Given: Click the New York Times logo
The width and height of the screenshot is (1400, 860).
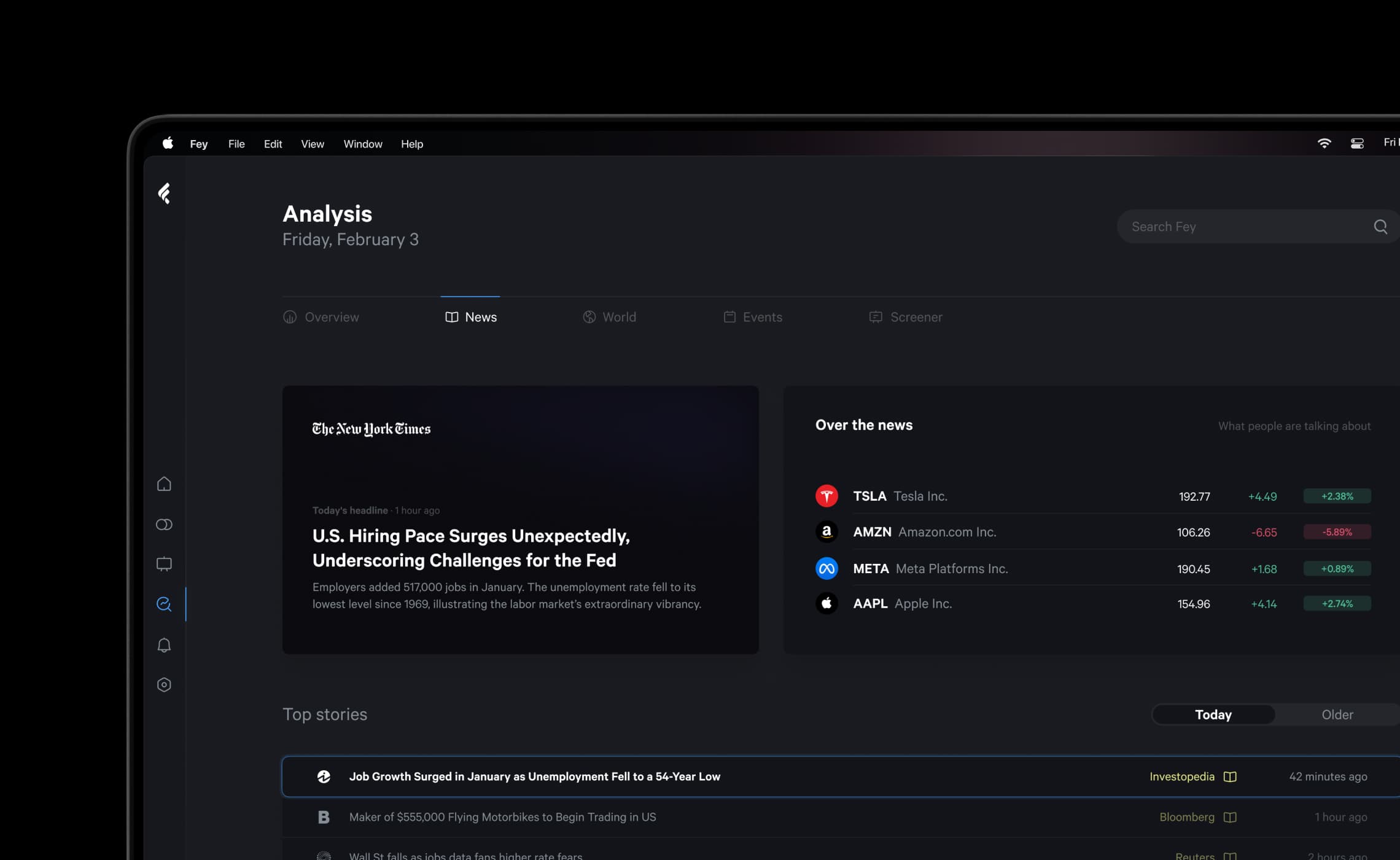Looking at the screenshot, I should tap(371, 429).
